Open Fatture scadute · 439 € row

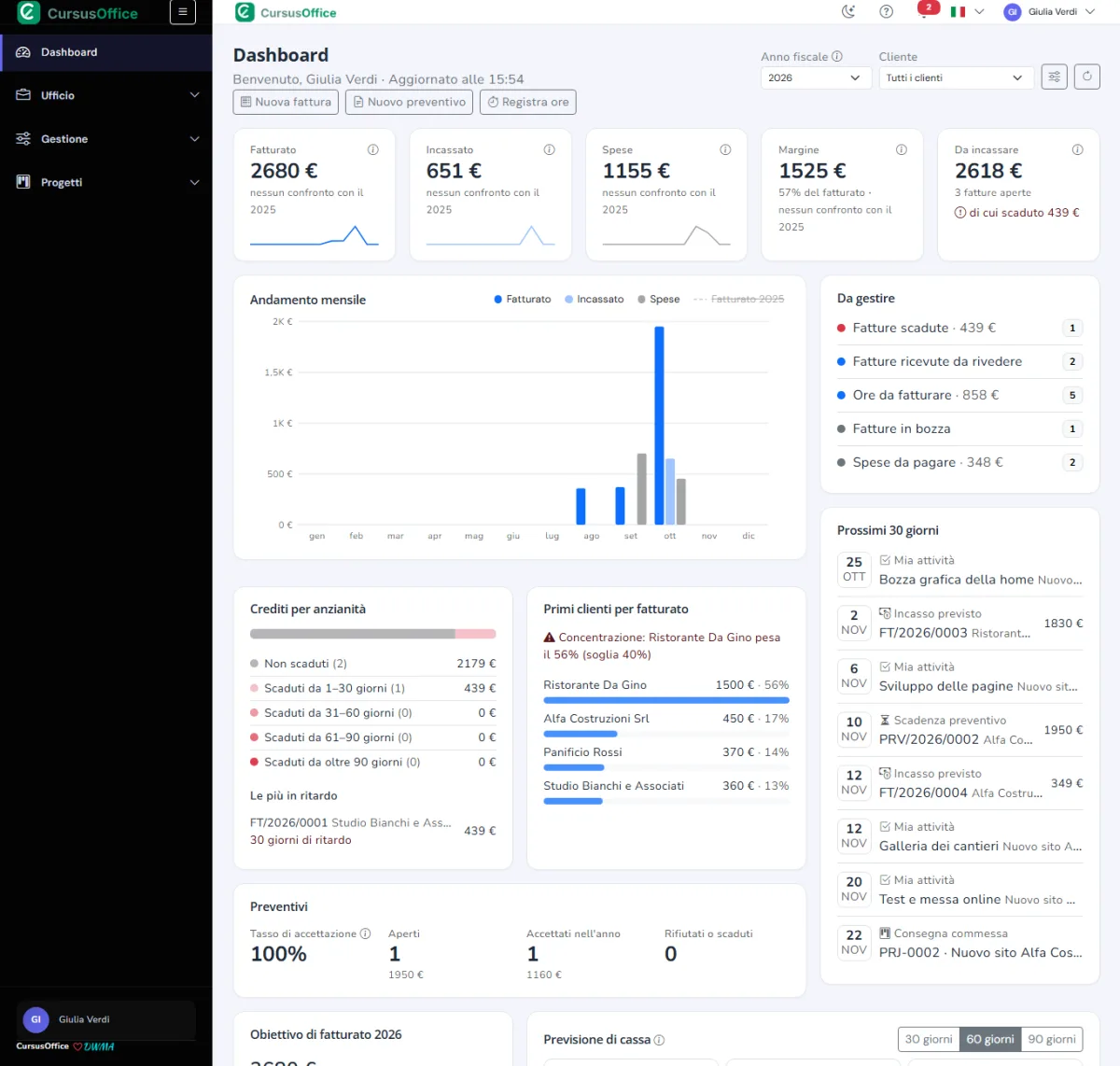(x=959, y=328)
